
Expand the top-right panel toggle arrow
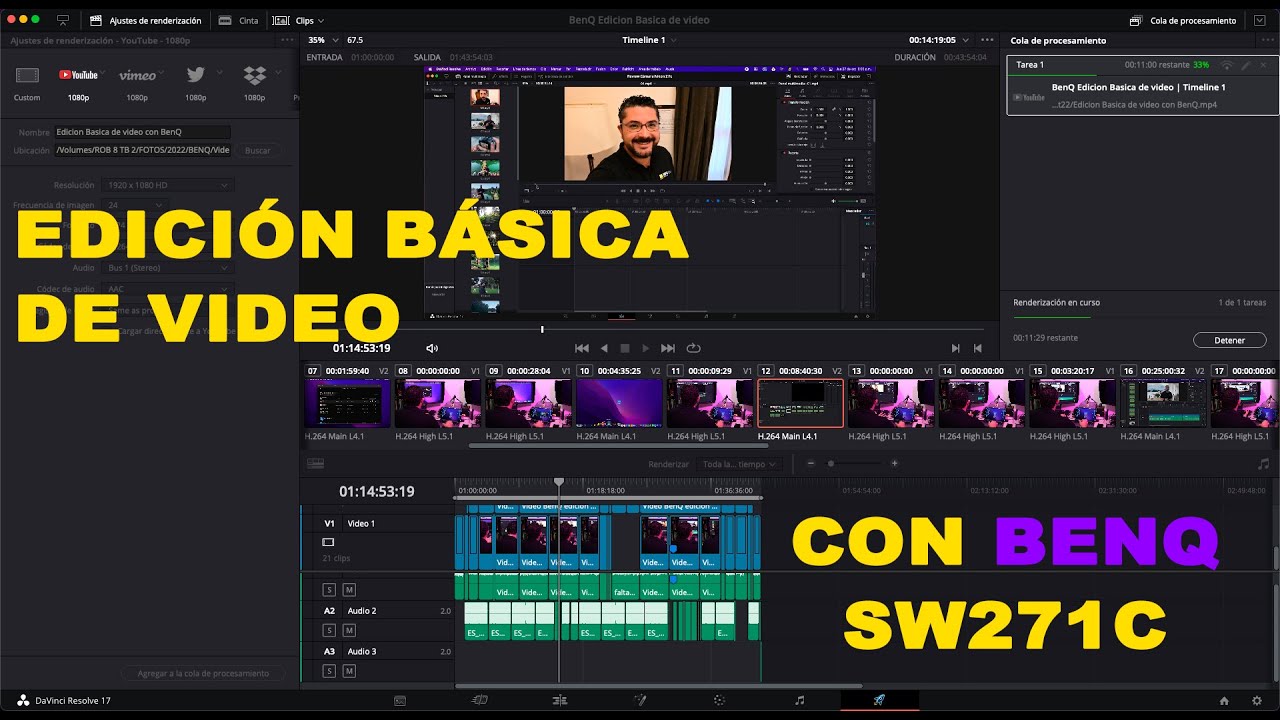[x=1258, y=20]
